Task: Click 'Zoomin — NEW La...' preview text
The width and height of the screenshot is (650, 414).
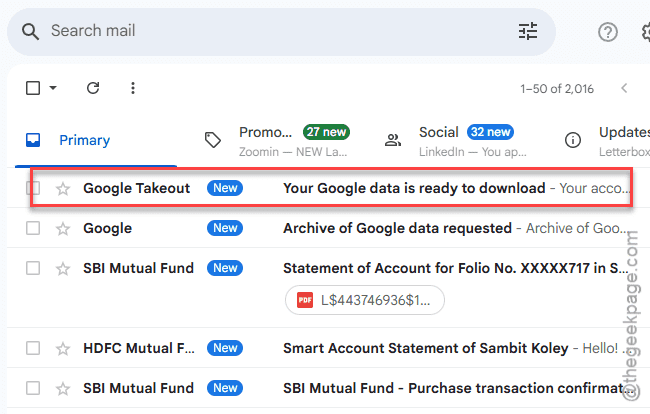Action: (x=293, y=152)
